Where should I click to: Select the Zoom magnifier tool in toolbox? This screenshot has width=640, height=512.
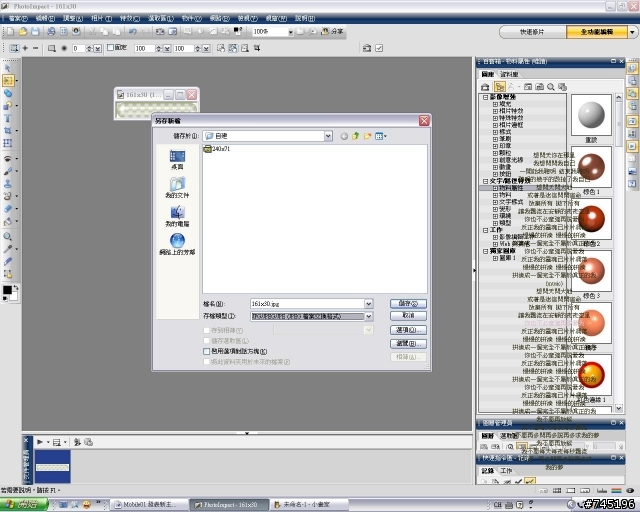[8, 236]
